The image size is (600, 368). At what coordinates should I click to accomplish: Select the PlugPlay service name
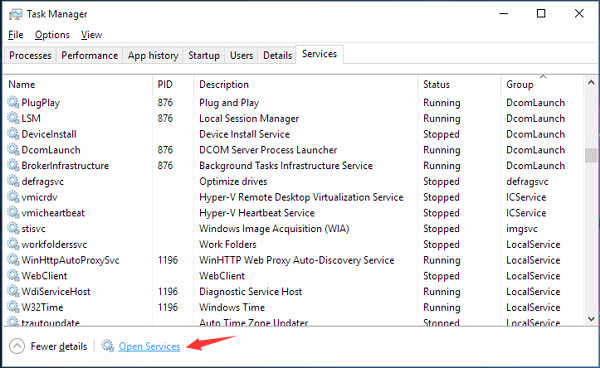41,103
